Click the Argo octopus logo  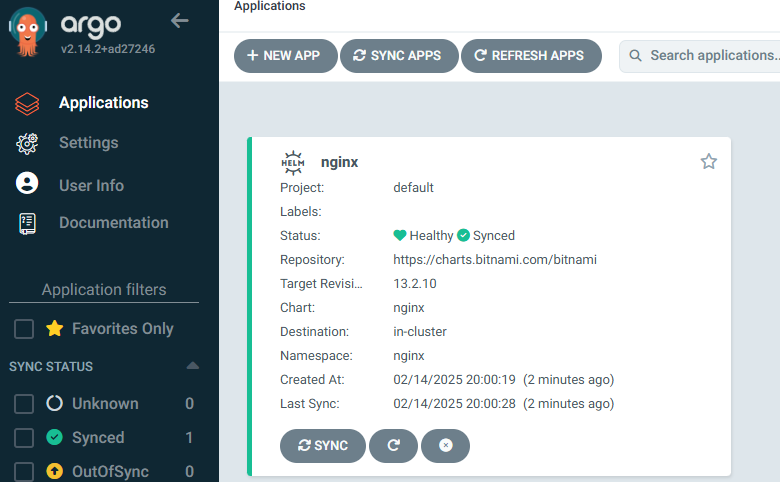tap(27, 32)
